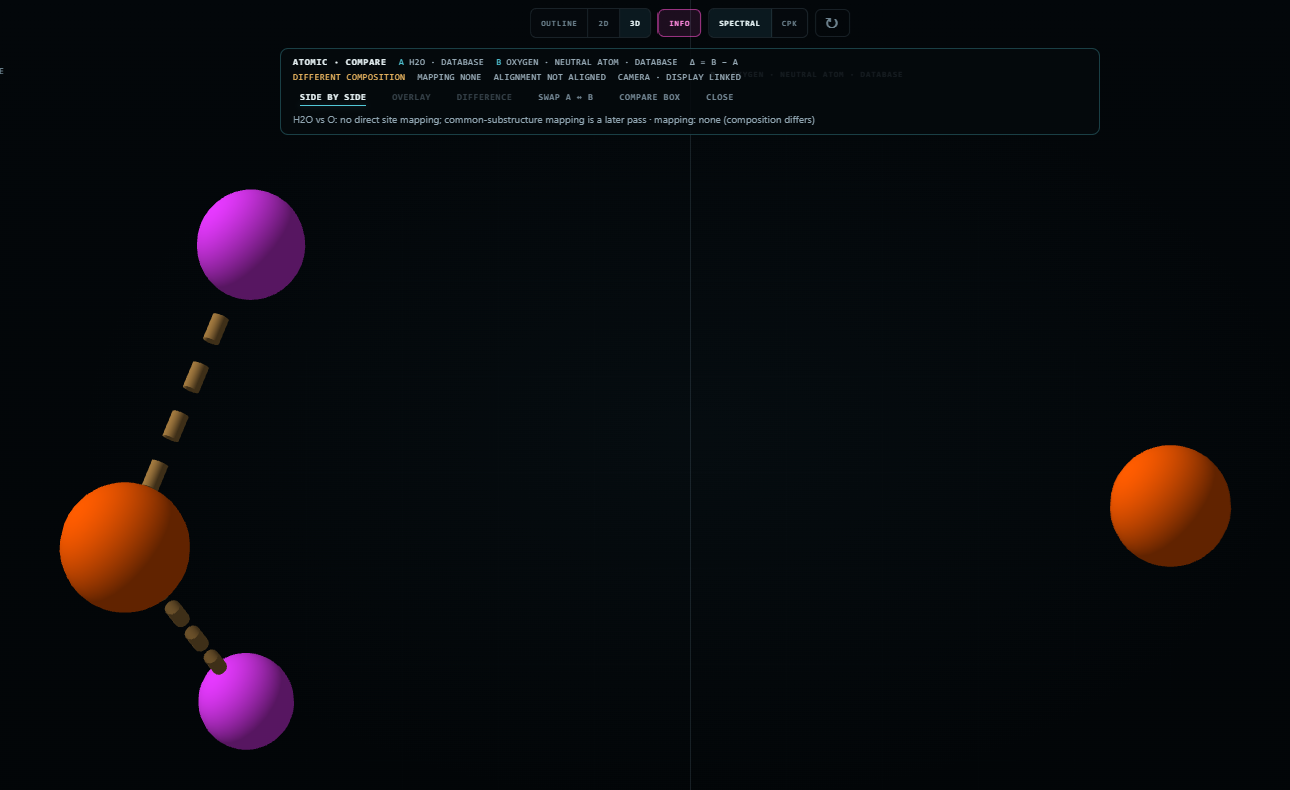Open the Side by Side tab
Viewport: 1290px width, 790px height.
pyautogui.click(x=333, y=97)
